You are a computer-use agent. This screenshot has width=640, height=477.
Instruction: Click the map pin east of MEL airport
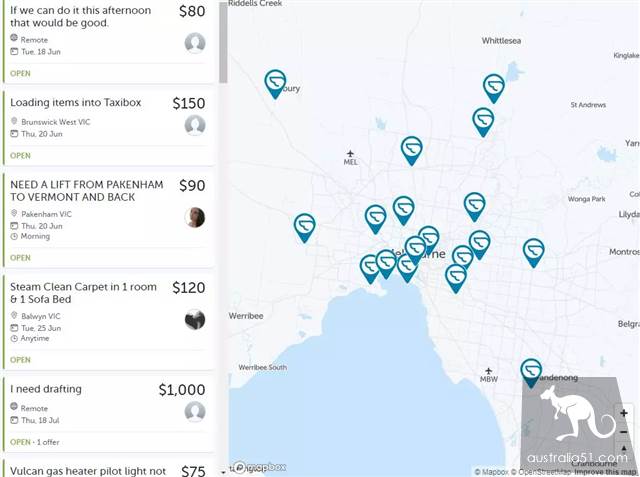coord(412,149)
